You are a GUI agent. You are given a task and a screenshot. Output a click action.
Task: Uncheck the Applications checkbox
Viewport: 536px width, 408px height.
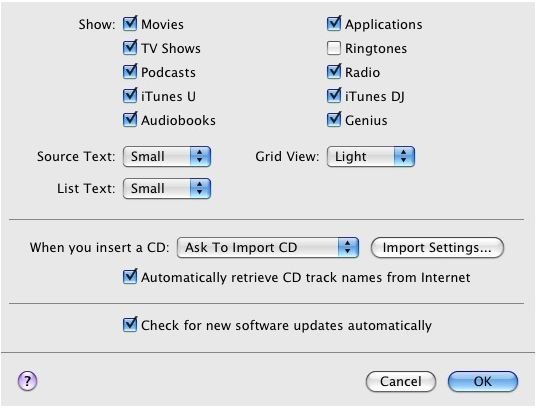pyautogui.click(x=334, y=24)
